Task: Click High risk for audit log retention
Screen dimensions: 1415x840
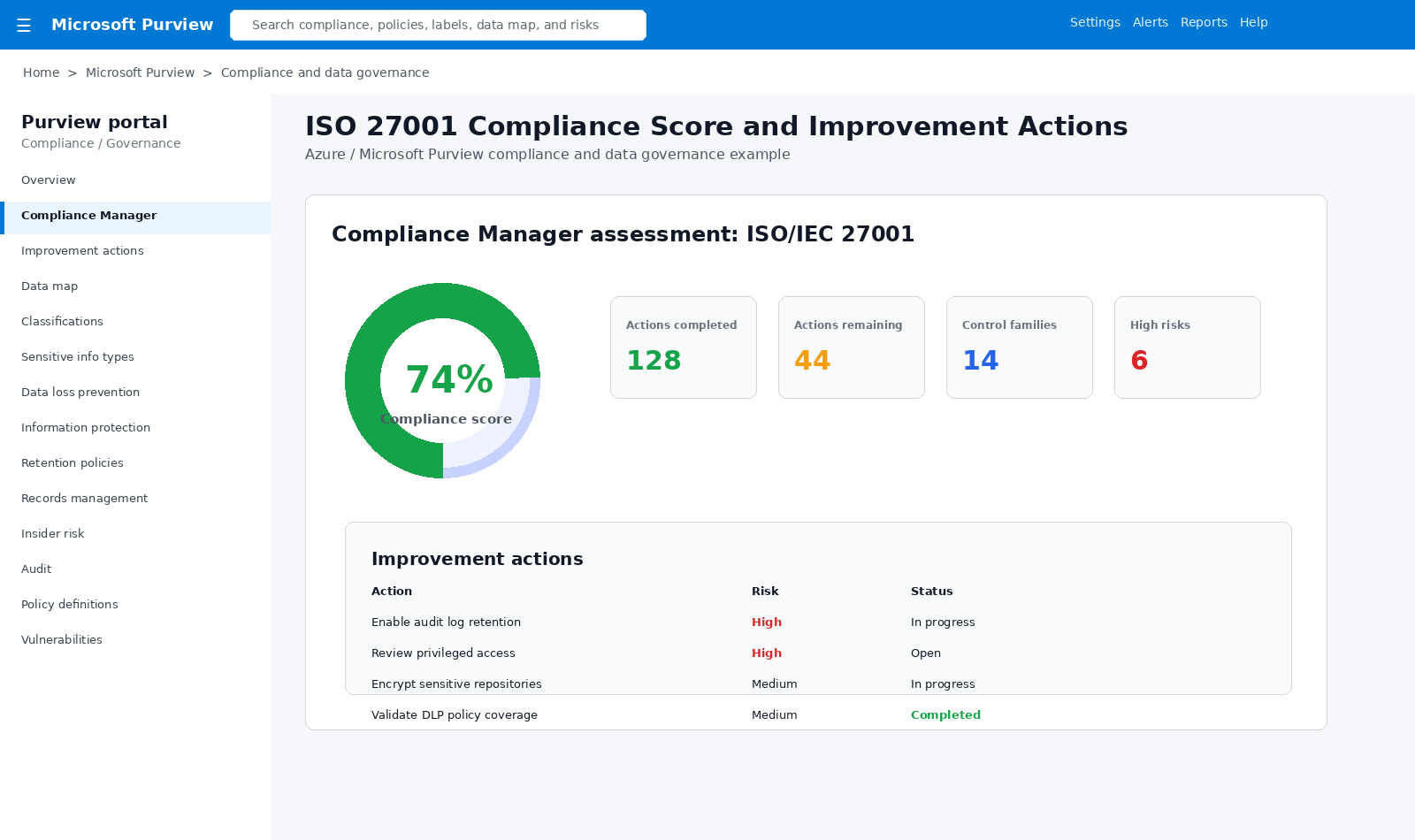Action: click(767, 622)
